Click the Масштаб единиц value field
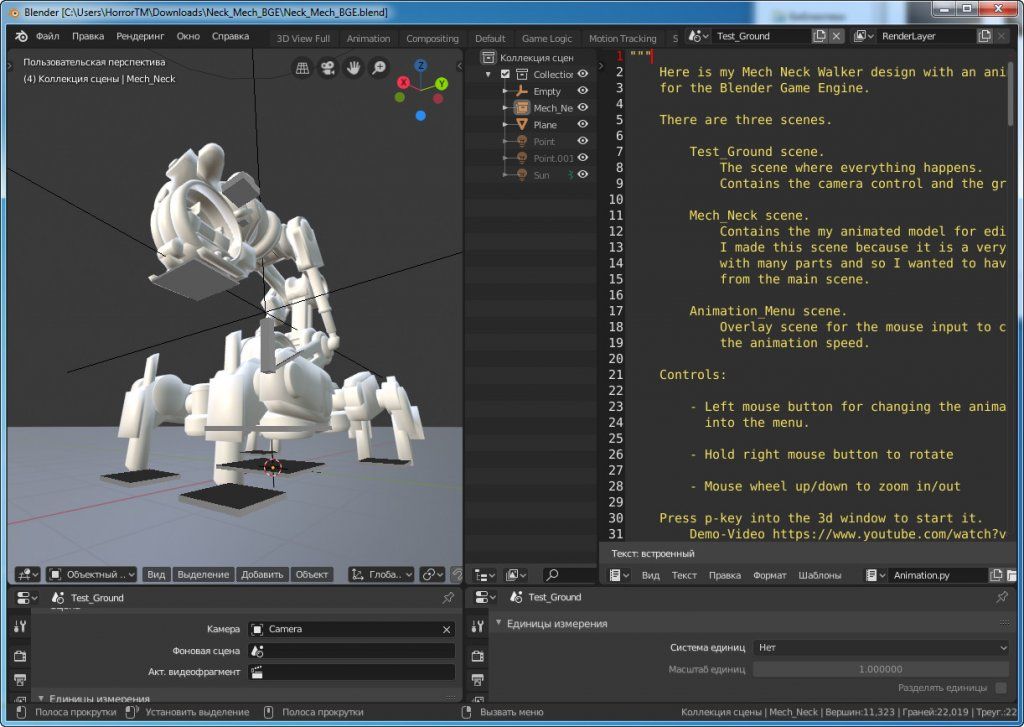This screenshot has width=1024, height=727. coord(881,669)
